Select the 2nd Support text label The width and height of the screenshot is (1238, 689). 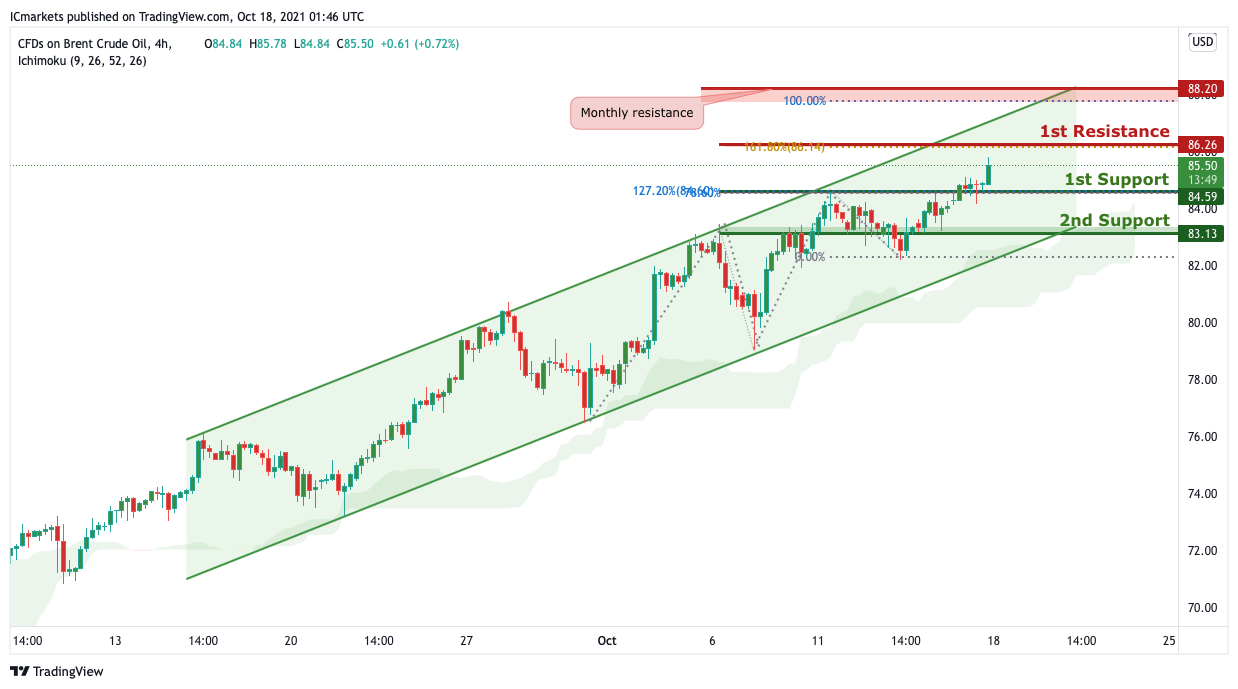[1114, 220]
